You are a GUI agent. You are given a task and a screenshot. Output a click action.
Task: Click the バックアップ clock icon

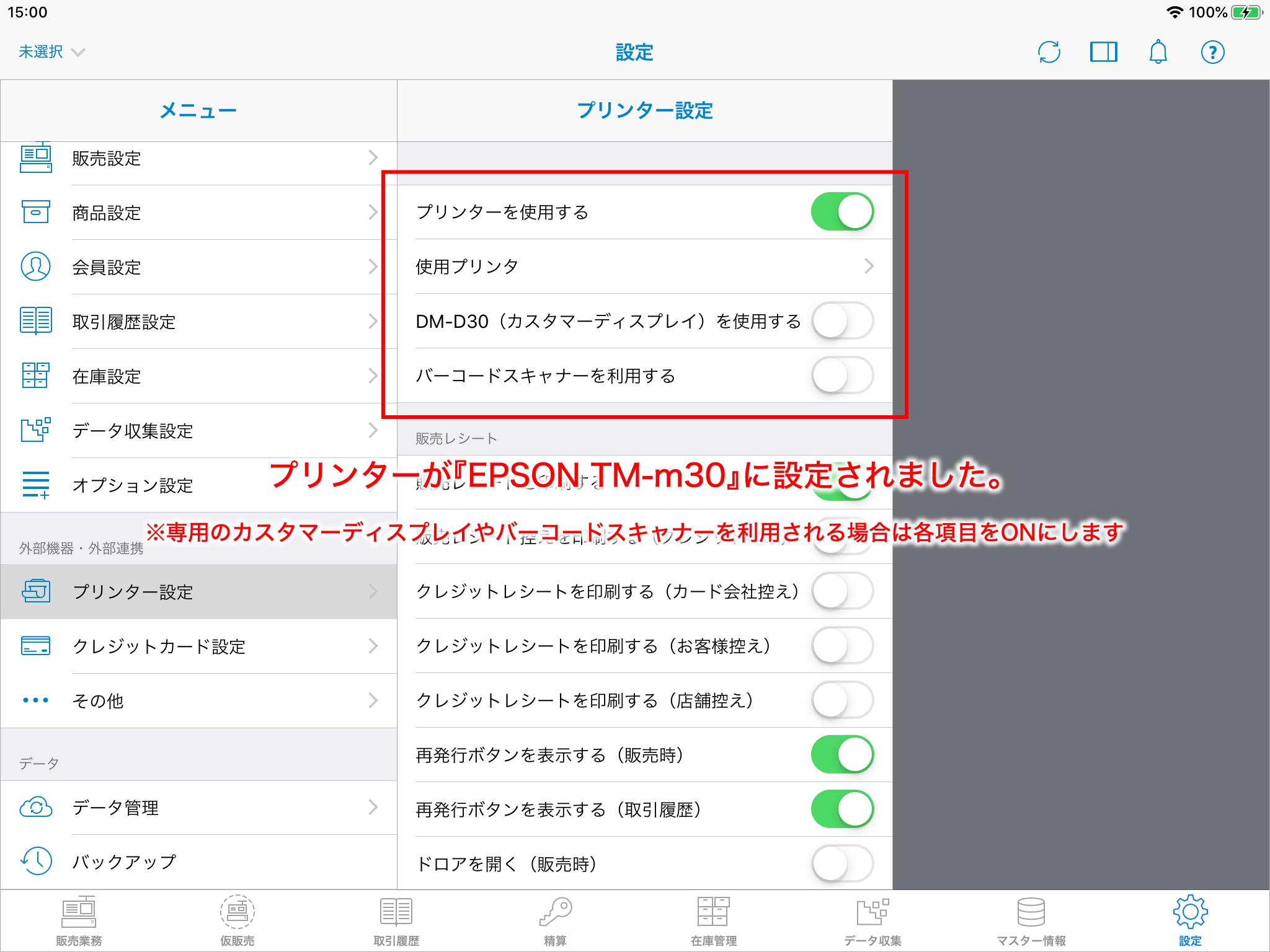click(x=36, y=861)
